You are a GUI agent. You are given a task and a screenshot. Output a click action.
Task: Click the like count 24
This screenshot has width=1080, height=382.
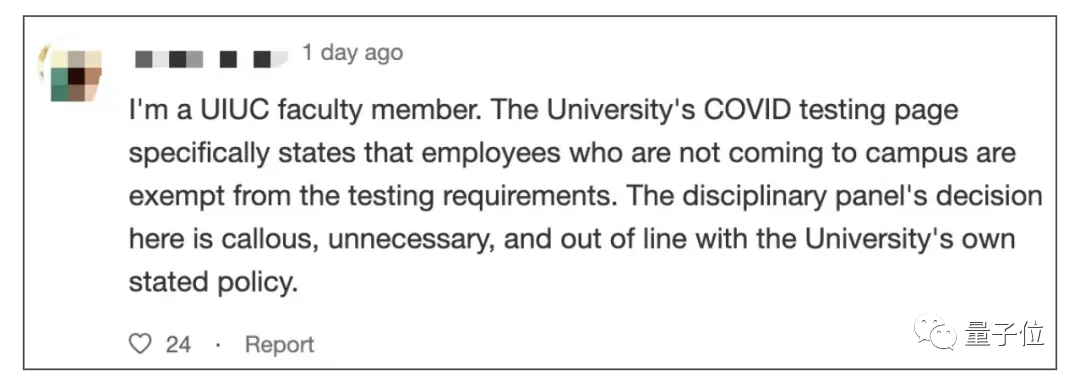178,344
